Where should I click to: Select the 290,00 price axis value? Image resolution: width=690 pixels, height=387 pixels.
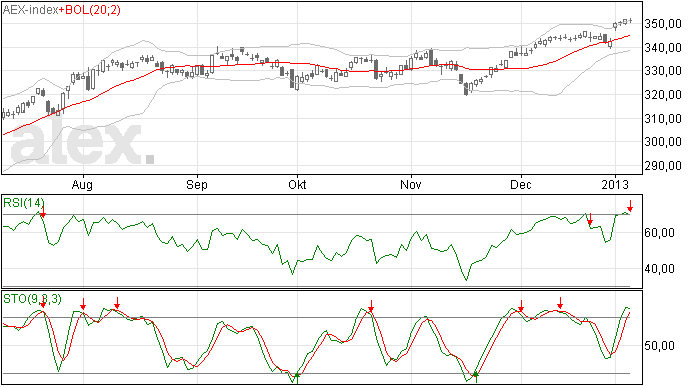point(663,166)
